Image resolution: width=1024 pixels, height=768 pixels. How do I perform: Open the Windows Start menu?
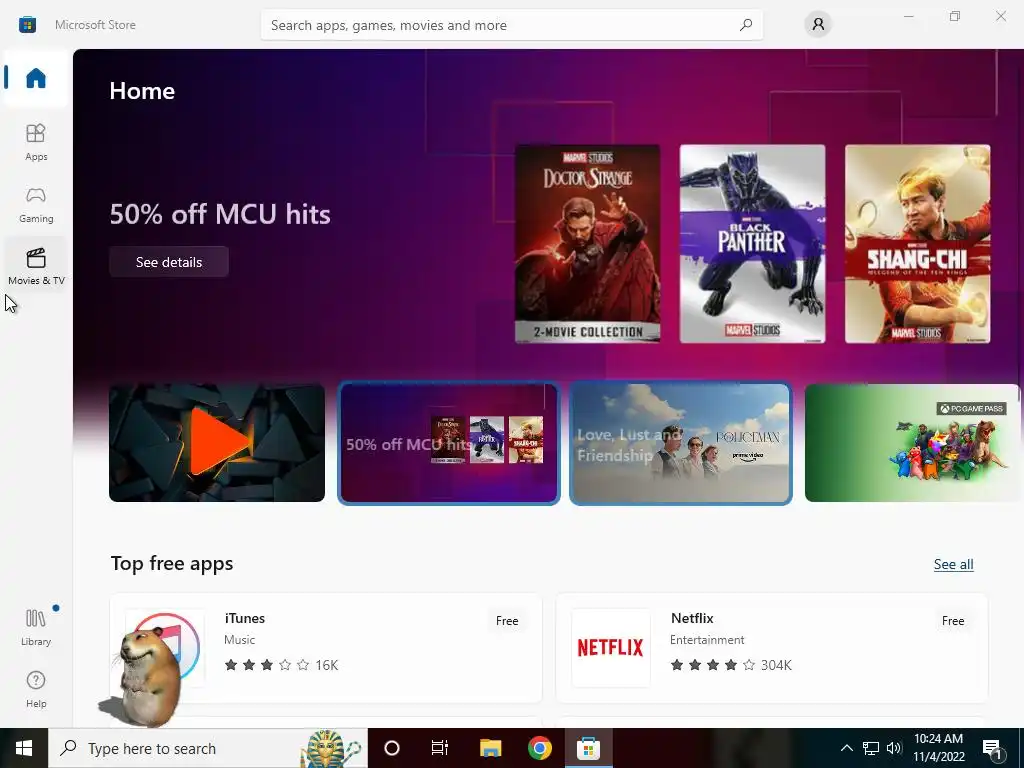(x=24, y=748)
